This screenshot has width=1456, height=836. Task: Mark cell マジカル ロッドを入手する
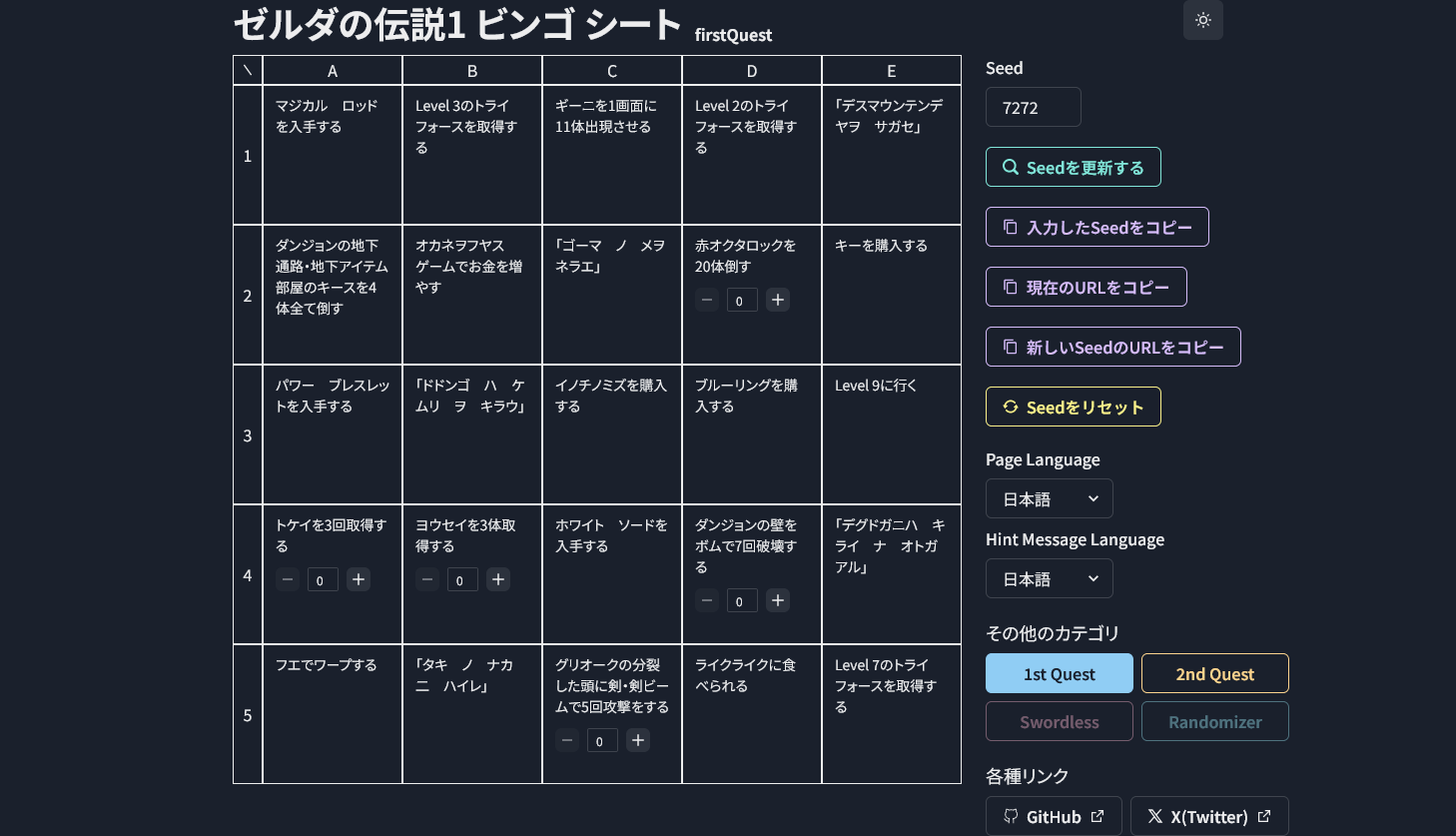[333, 155]
